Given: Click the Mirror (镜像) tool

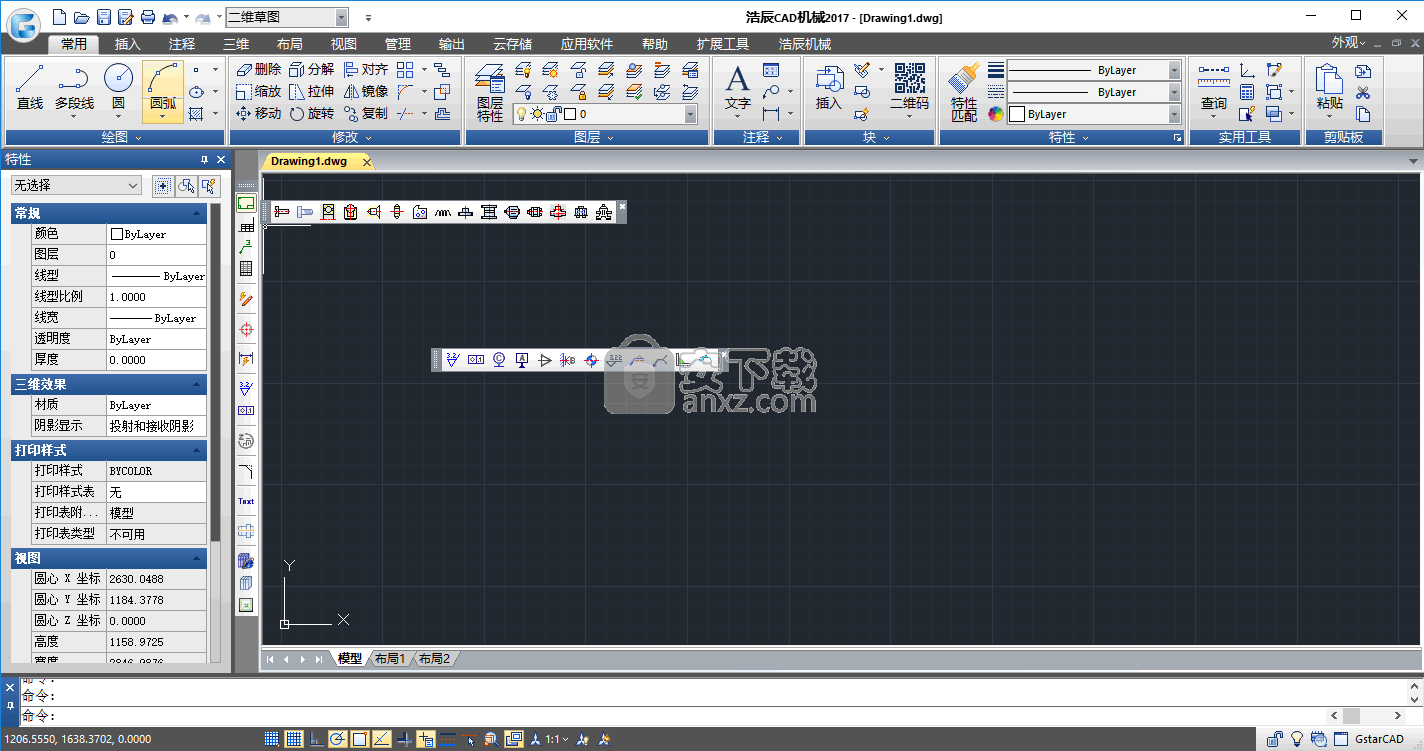Looking at the screenshot, I should [366, 91].
